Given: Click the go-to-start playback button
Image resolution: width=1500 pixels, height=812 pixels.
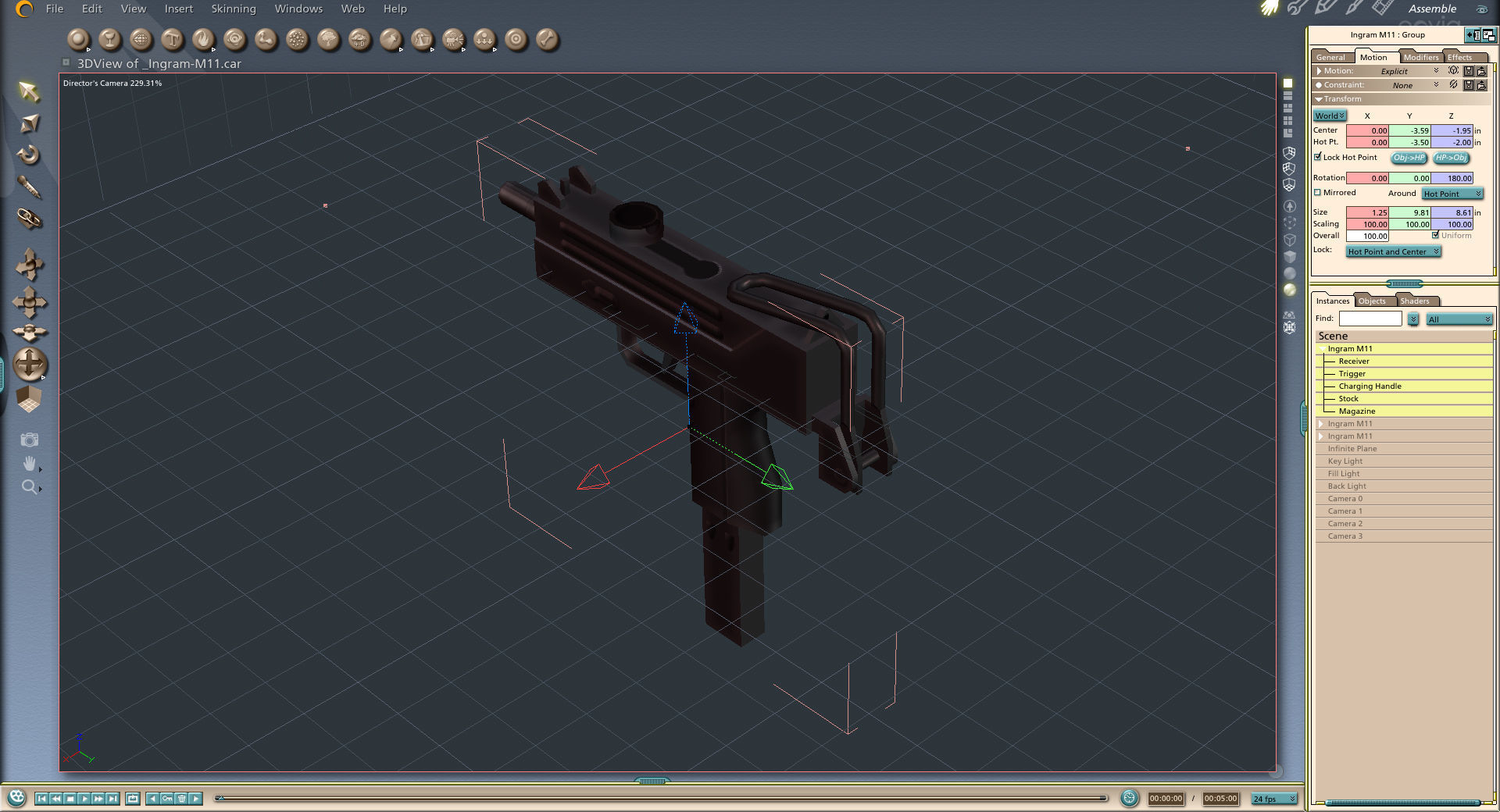Looking at the screenshot, I should pos(41,799).
